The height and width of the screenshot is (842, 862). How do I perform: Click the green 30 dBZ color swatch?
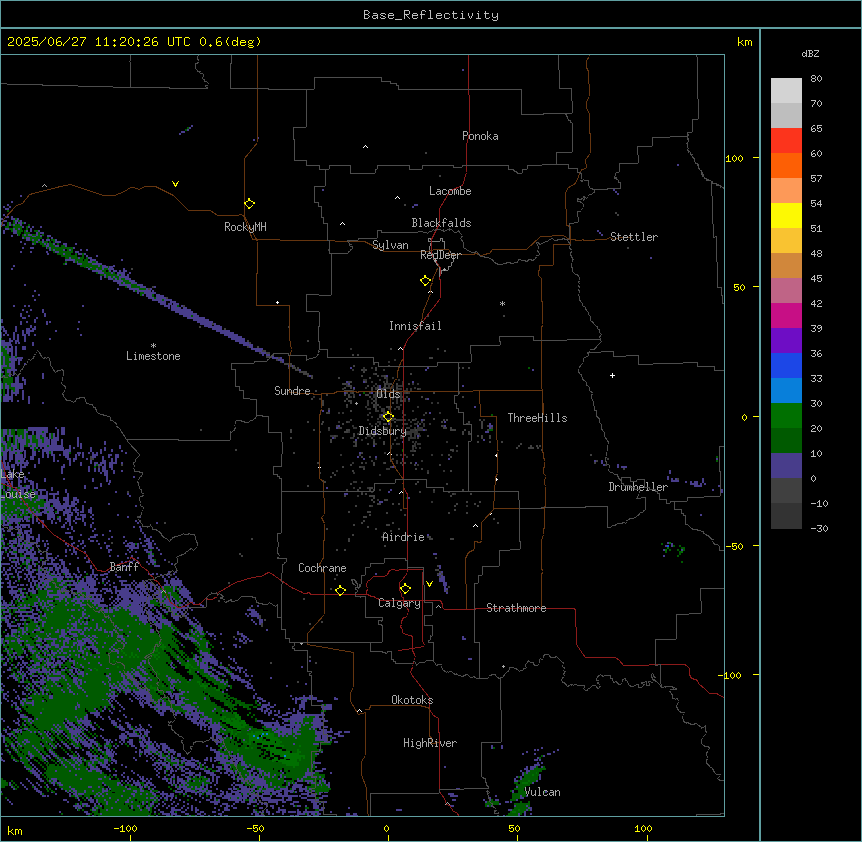(x=786, y=416)
